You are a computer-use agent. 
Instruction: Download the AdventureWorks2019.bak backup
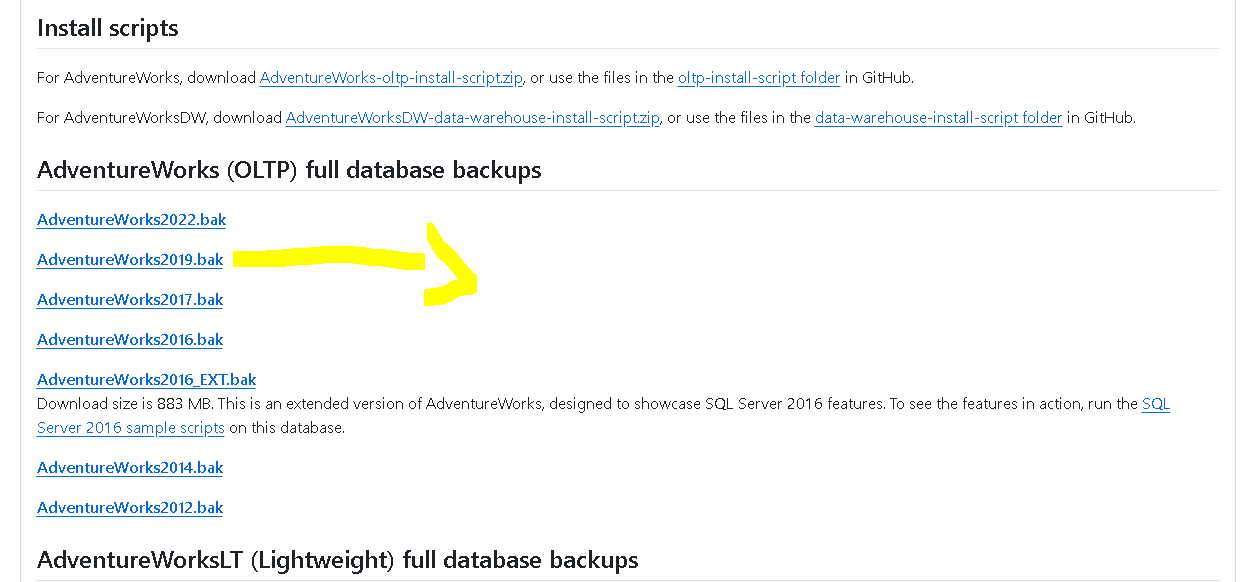click(130, 259)
